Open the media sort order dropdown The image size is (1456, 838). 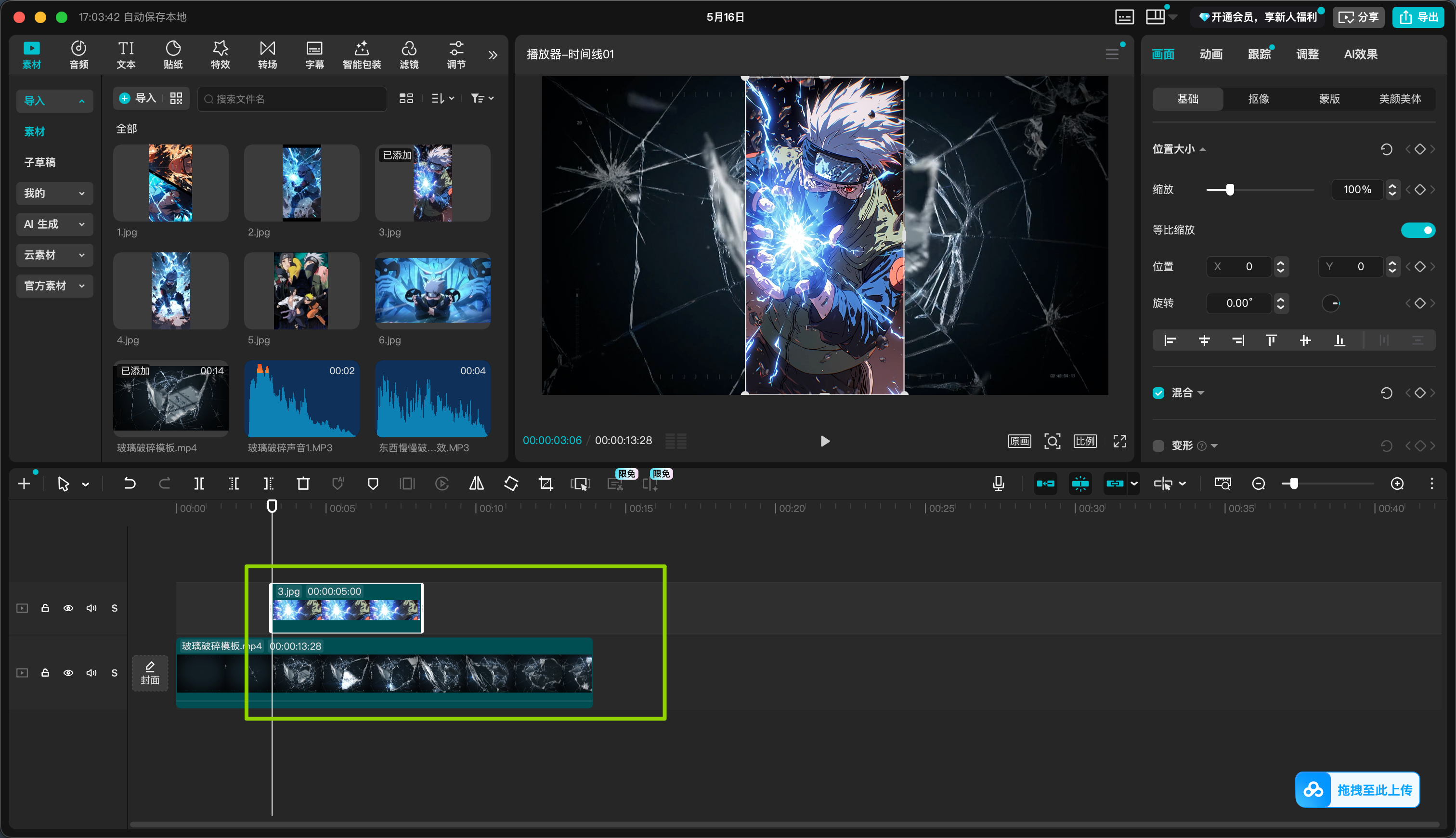click(x=442, y=98)
